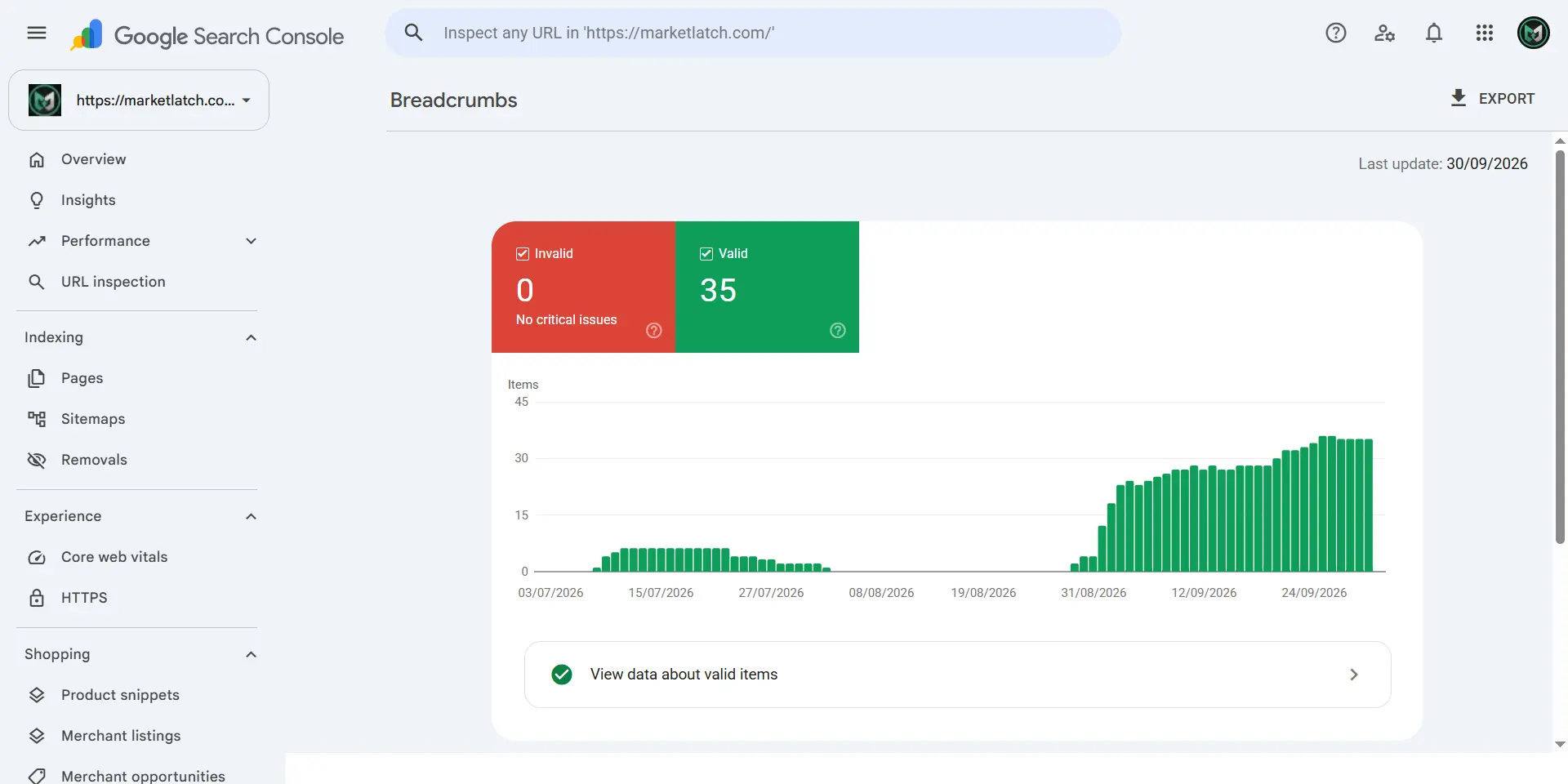Click the Google Search Console logo
Screen dimensions: 1568x784
(x=207, y=35)
